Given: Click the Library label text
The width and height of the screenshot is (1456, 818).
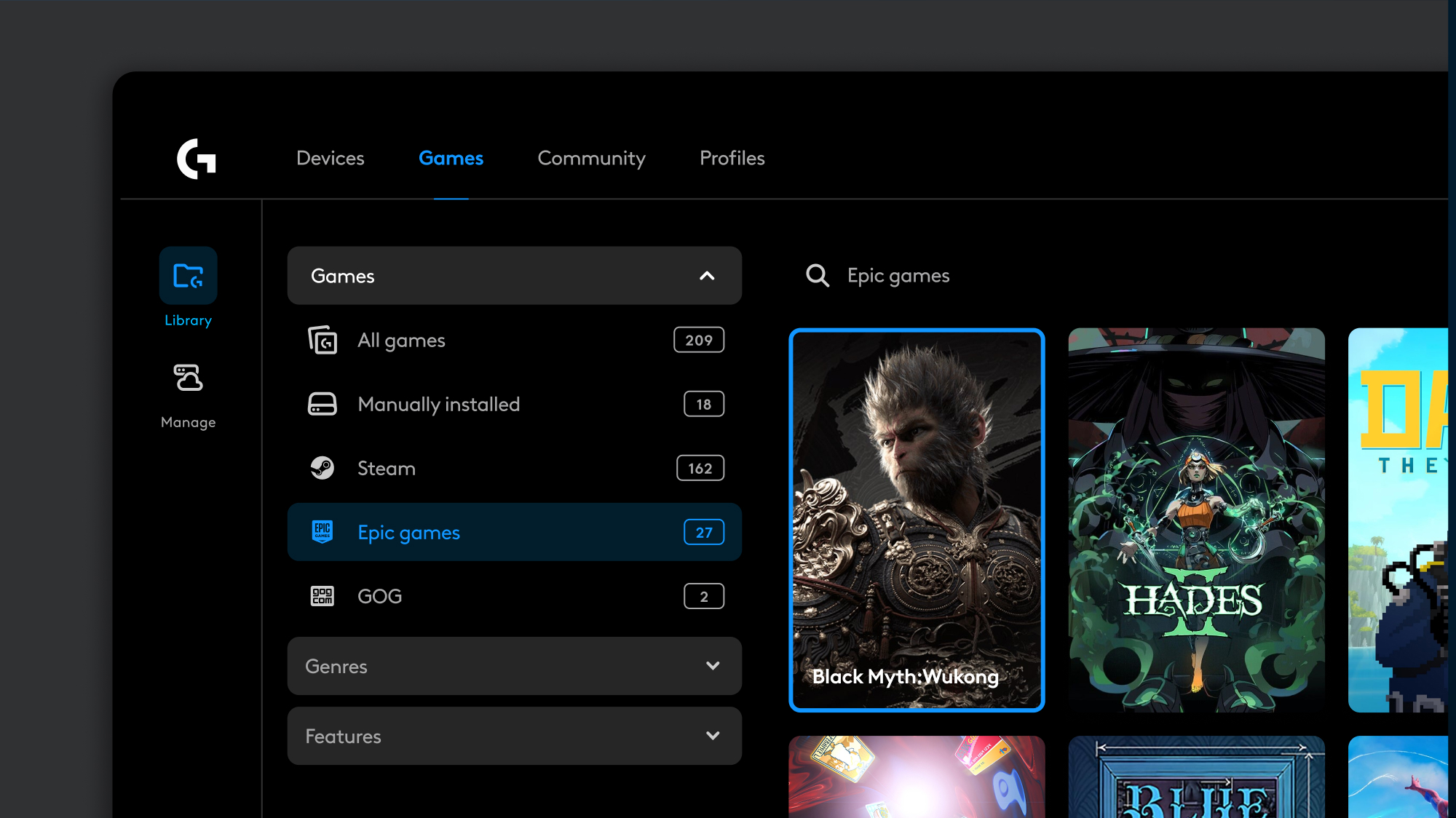Looking at the screenshot, I should pos(189,320).
